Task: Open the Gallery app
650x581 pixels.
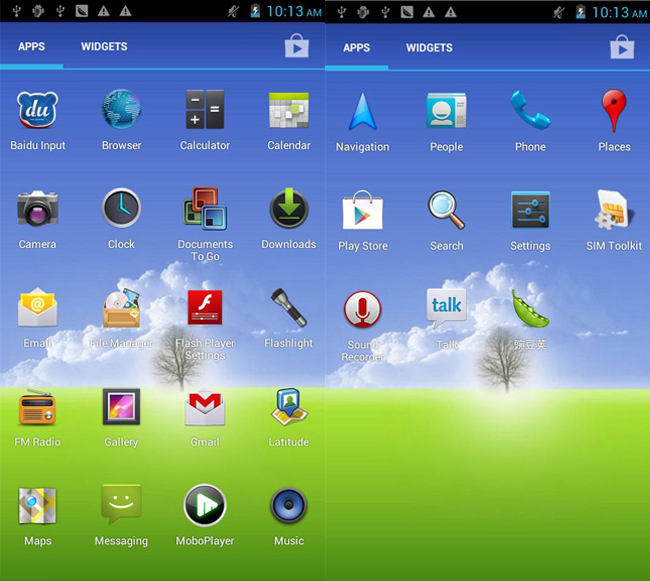Action: click(121, 407)
